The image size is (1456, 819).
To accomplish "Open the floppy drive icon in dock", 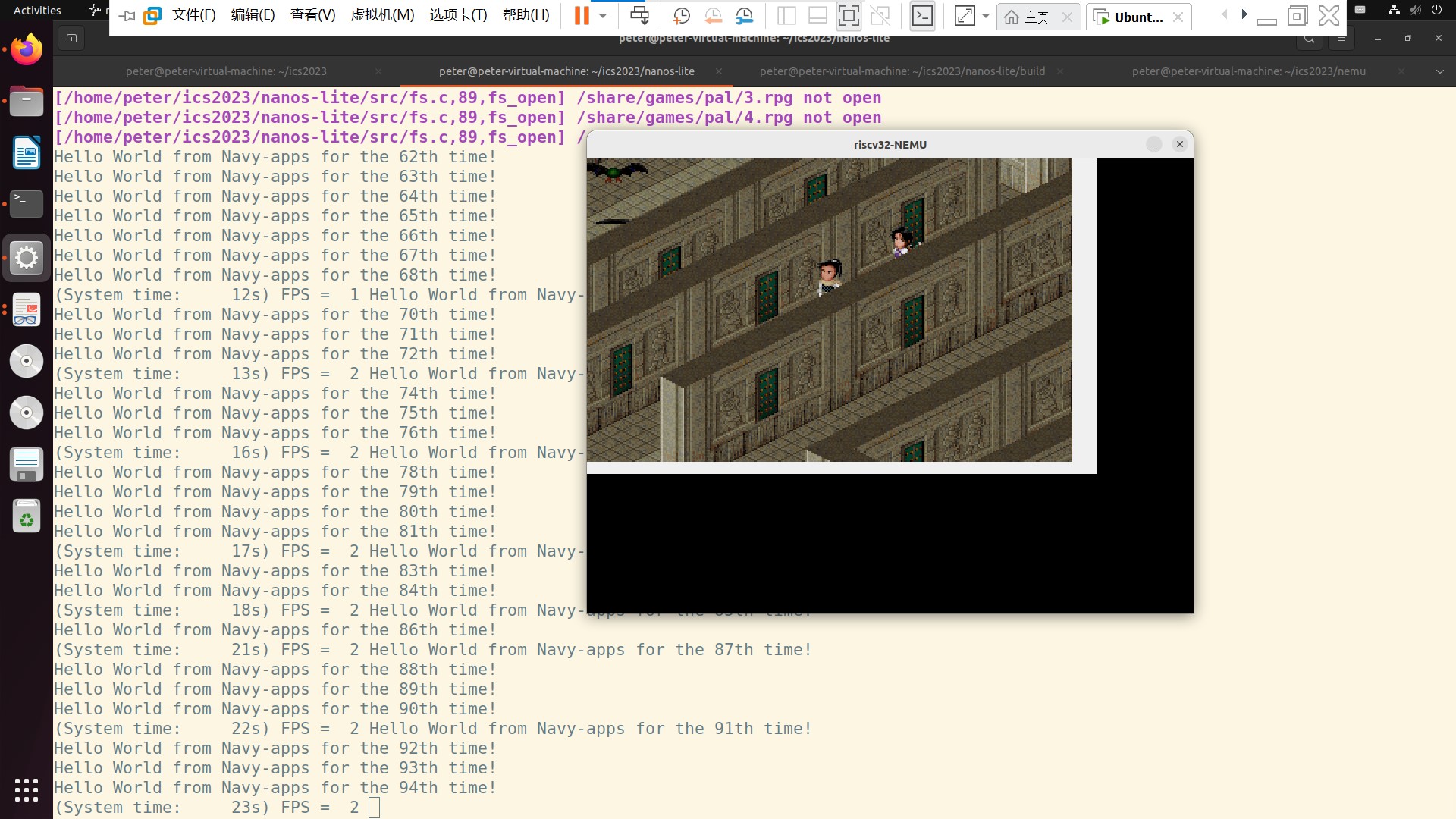I will (27, 464).
